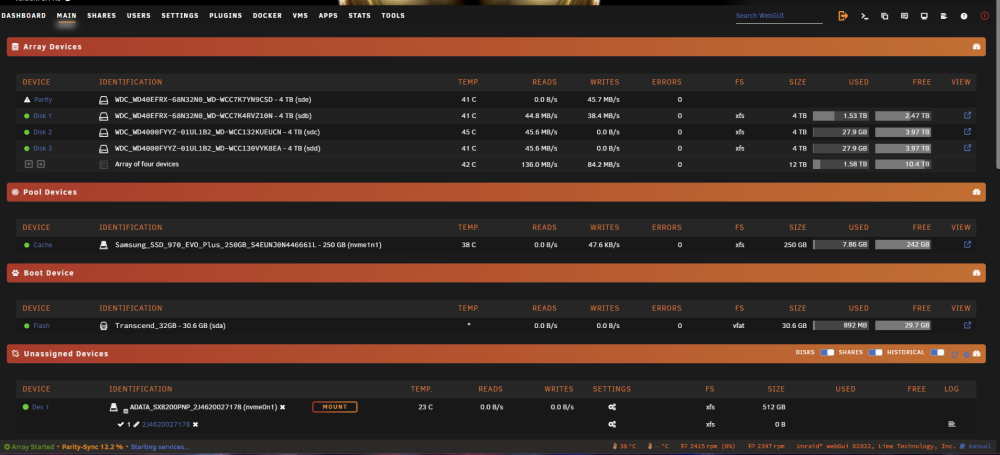Image resolution: width=1000 pixels, height=455 pixels.
Task: Click the pencil rename icon for partition 1
Action: tap(136, 424)
